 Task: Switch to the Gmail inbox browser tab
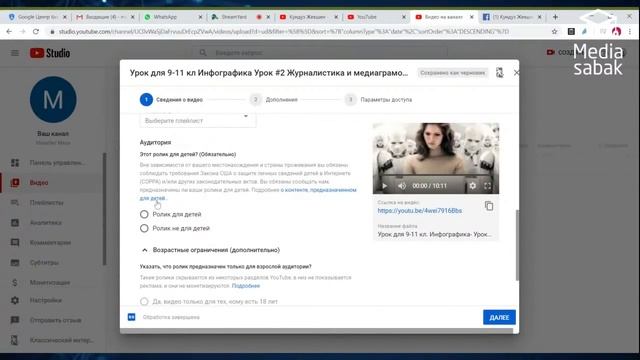point(104,17)
